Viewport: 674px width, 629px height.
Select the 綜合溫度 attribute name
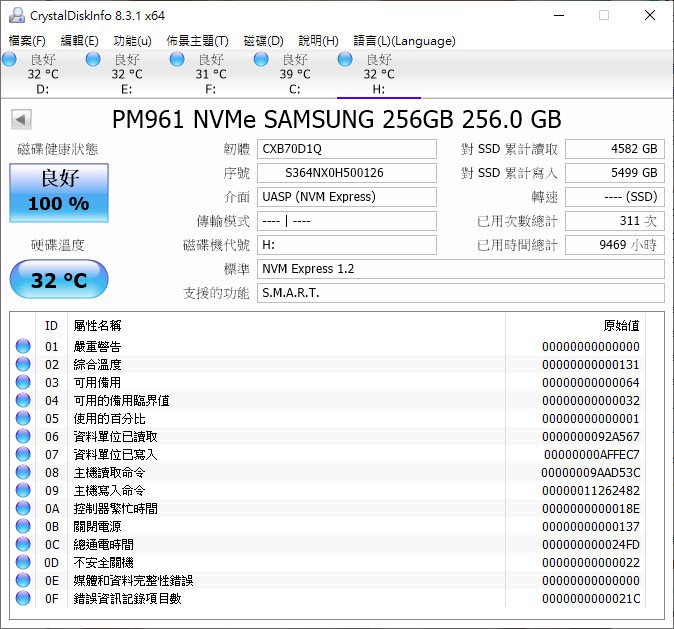[x=98, y=365]
